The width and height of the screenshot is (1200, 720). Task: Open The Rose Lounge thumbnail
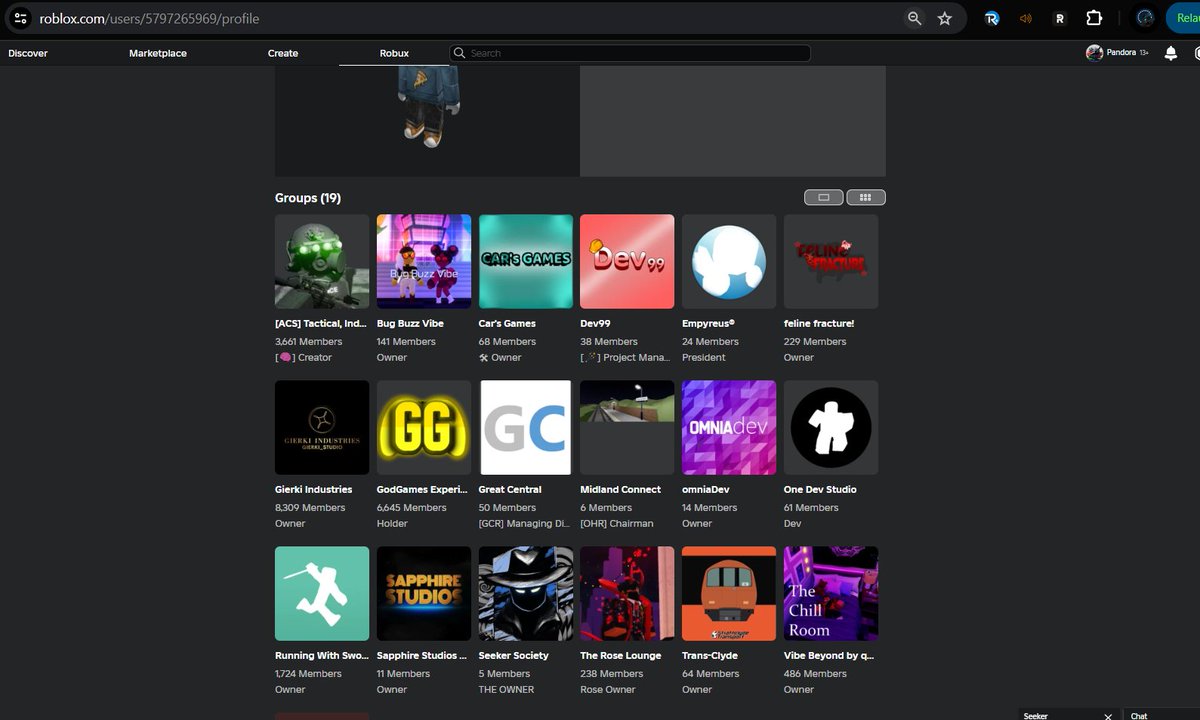(x=627, y=593)
